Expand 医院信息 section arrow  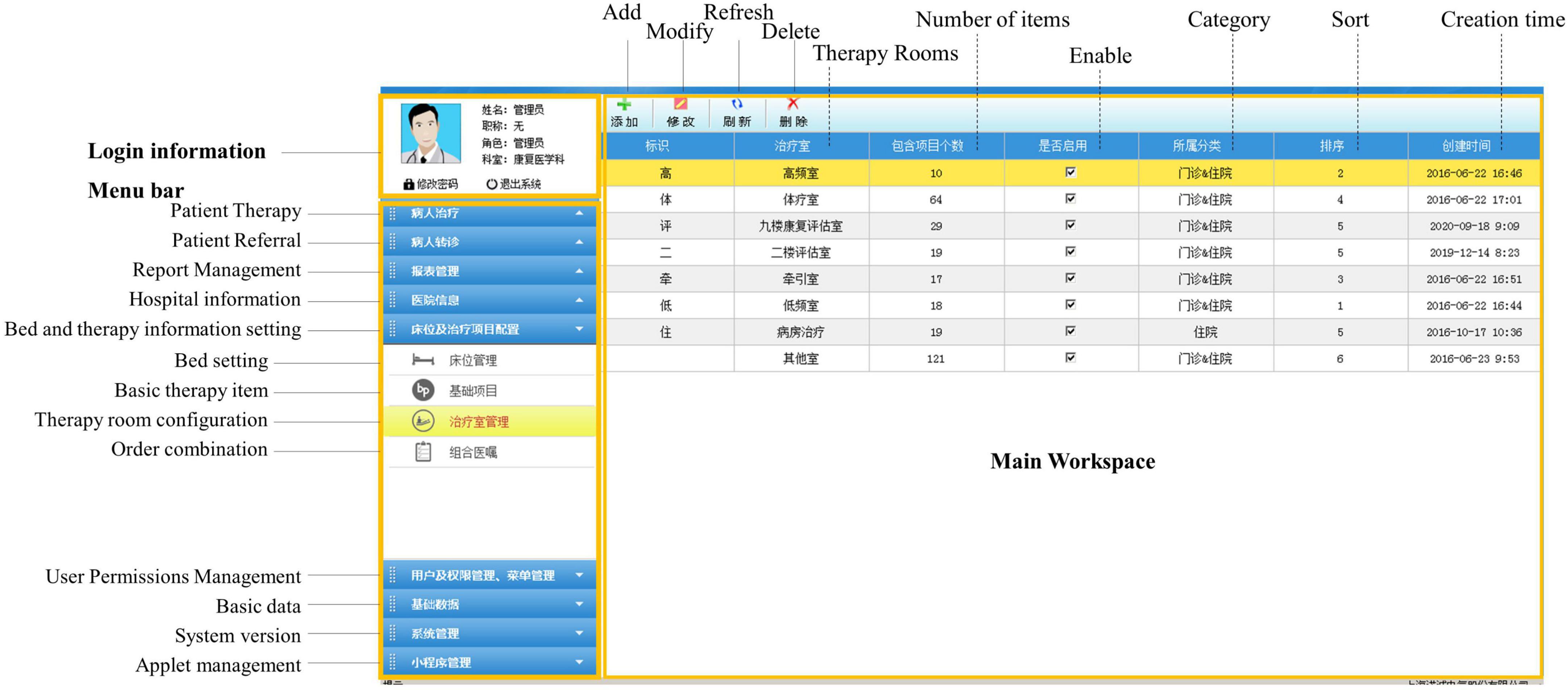point(579,300)
